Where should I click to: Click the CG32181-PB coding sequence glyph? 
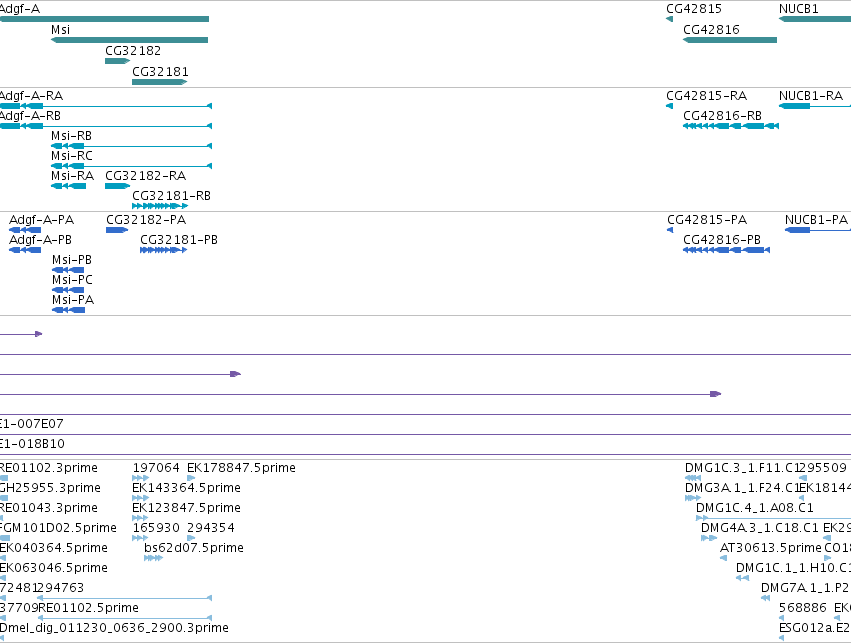(x=163, y=250)
